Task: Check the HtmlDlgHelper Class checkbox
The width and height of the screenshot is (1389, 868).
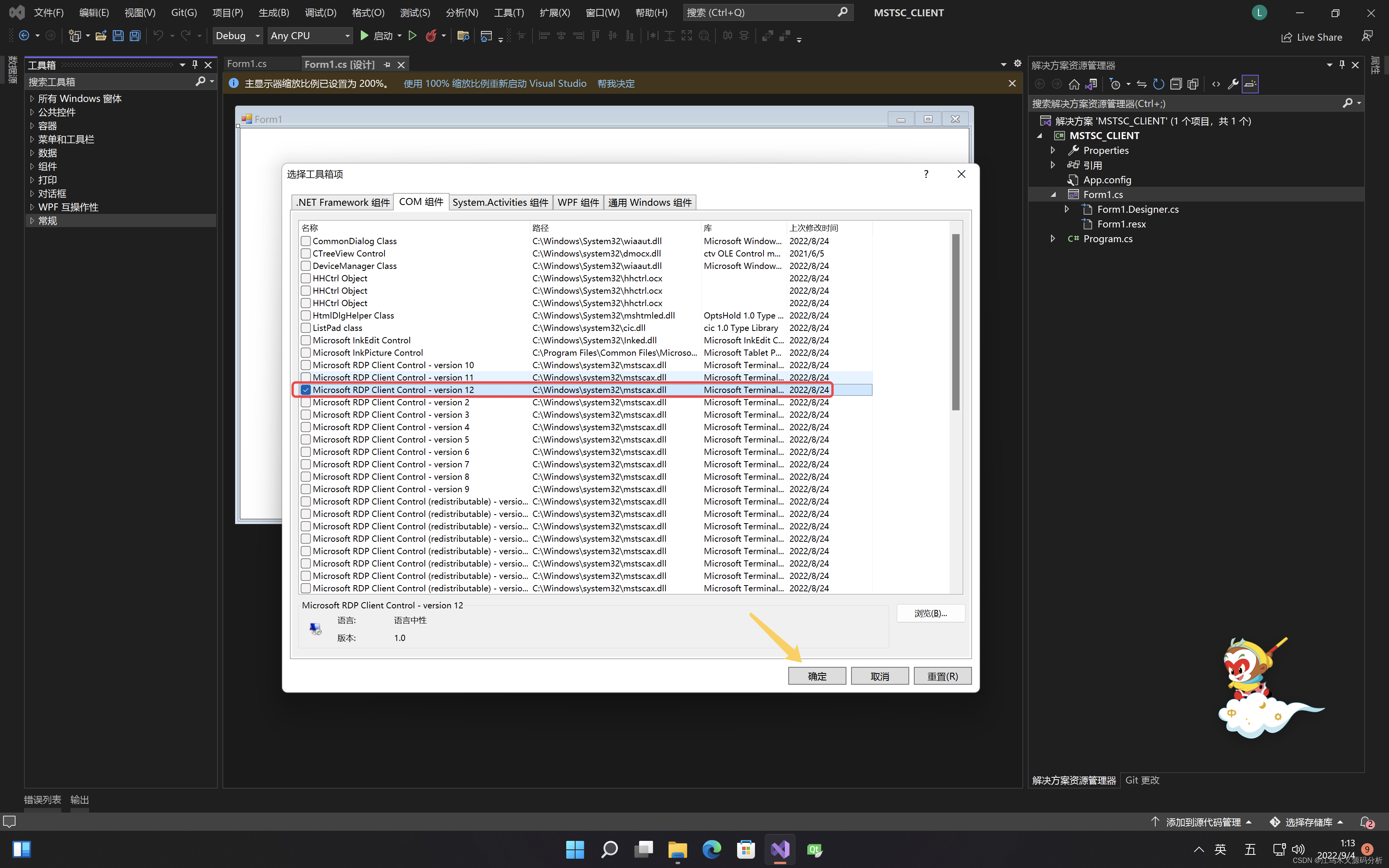Action: pos(306,315)
